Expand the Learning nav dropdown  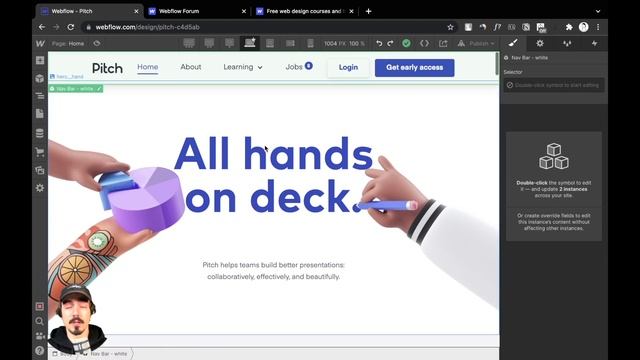243,67
